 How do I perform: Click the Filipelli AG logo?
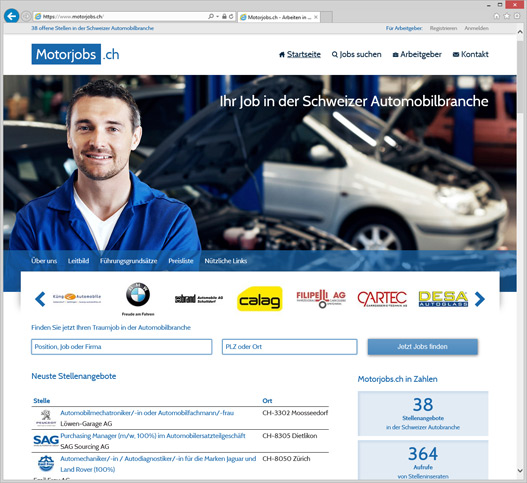tap(321, 298)
